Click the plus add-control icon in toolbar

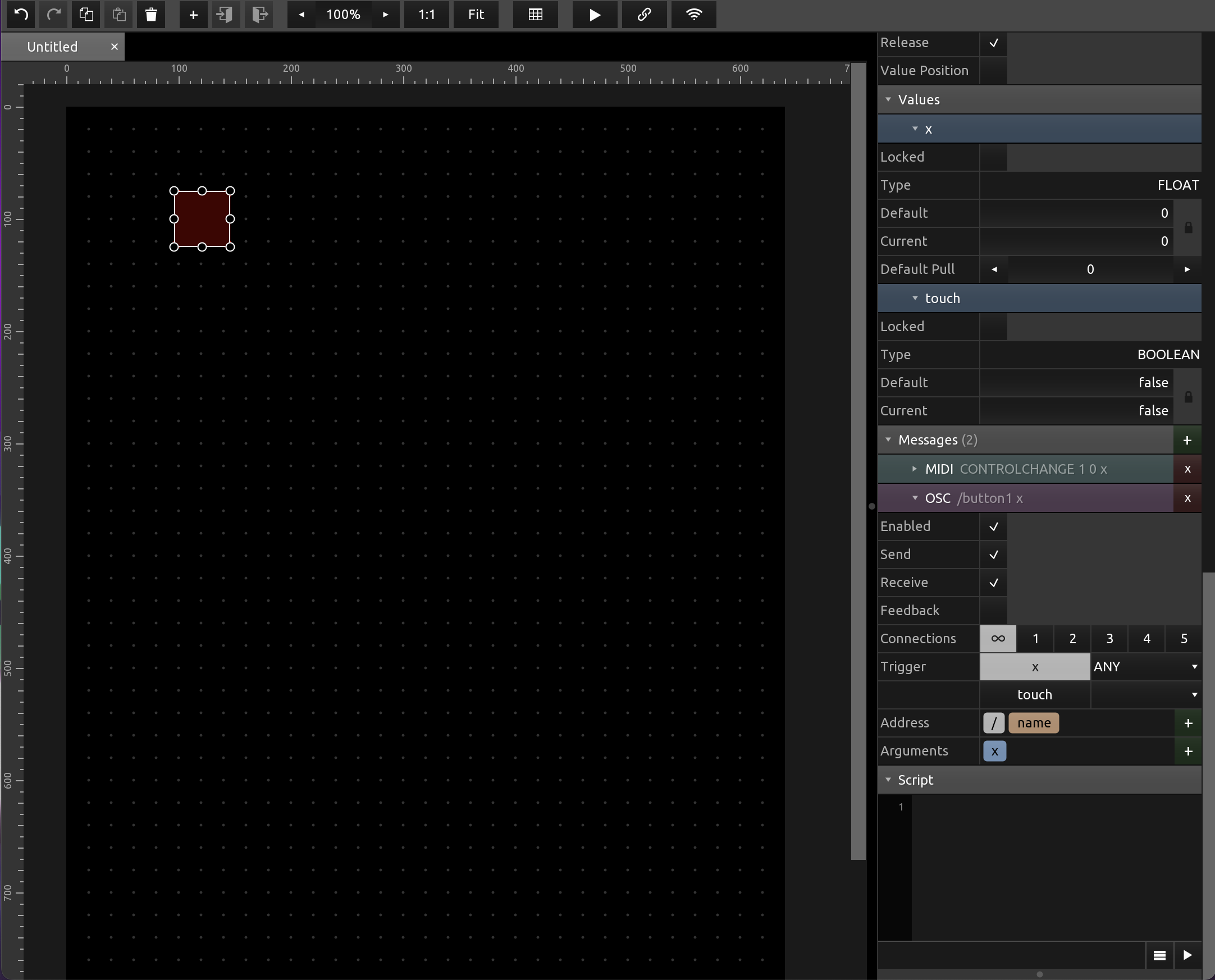[193, 14]
